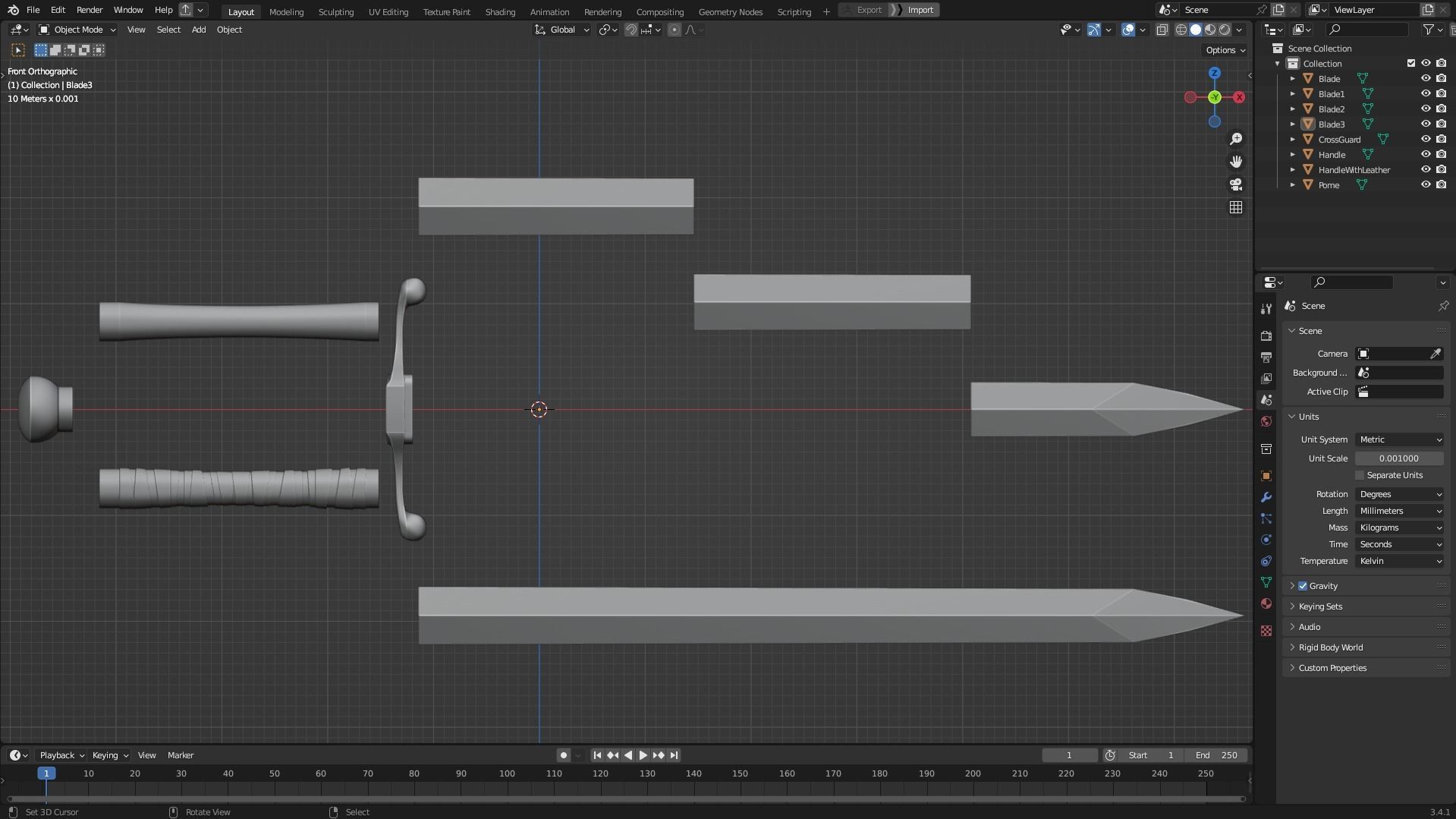This screenshot has width=1456, height=819.
Task: Open the Output properties tab
Action: (1266, 357)
